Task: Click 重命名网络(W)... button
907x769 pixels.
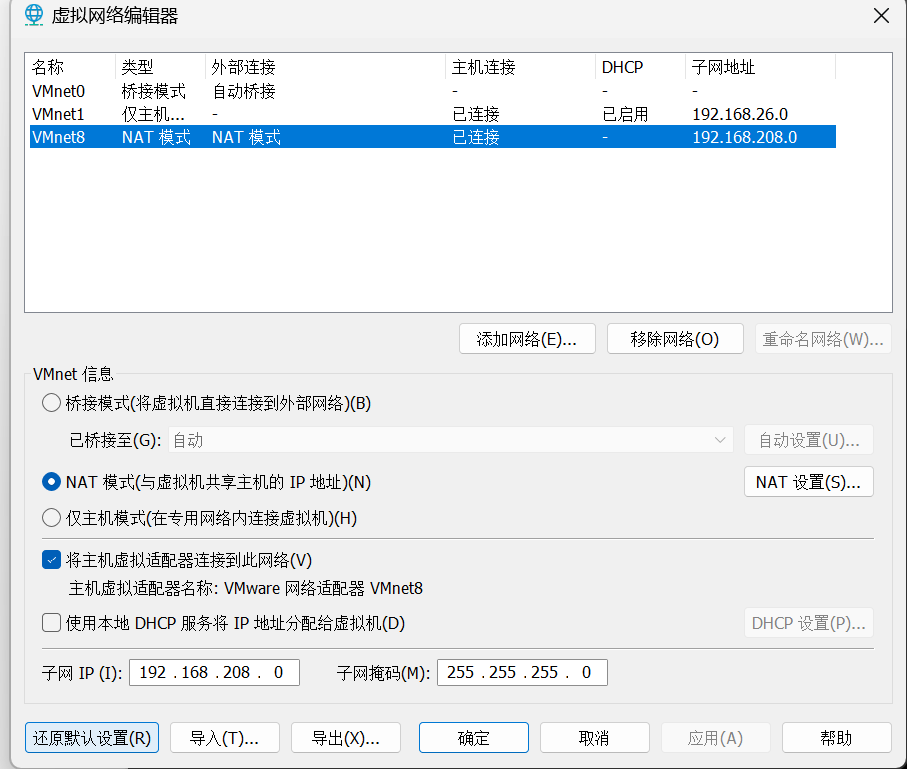Action: (x=823, y=338)
